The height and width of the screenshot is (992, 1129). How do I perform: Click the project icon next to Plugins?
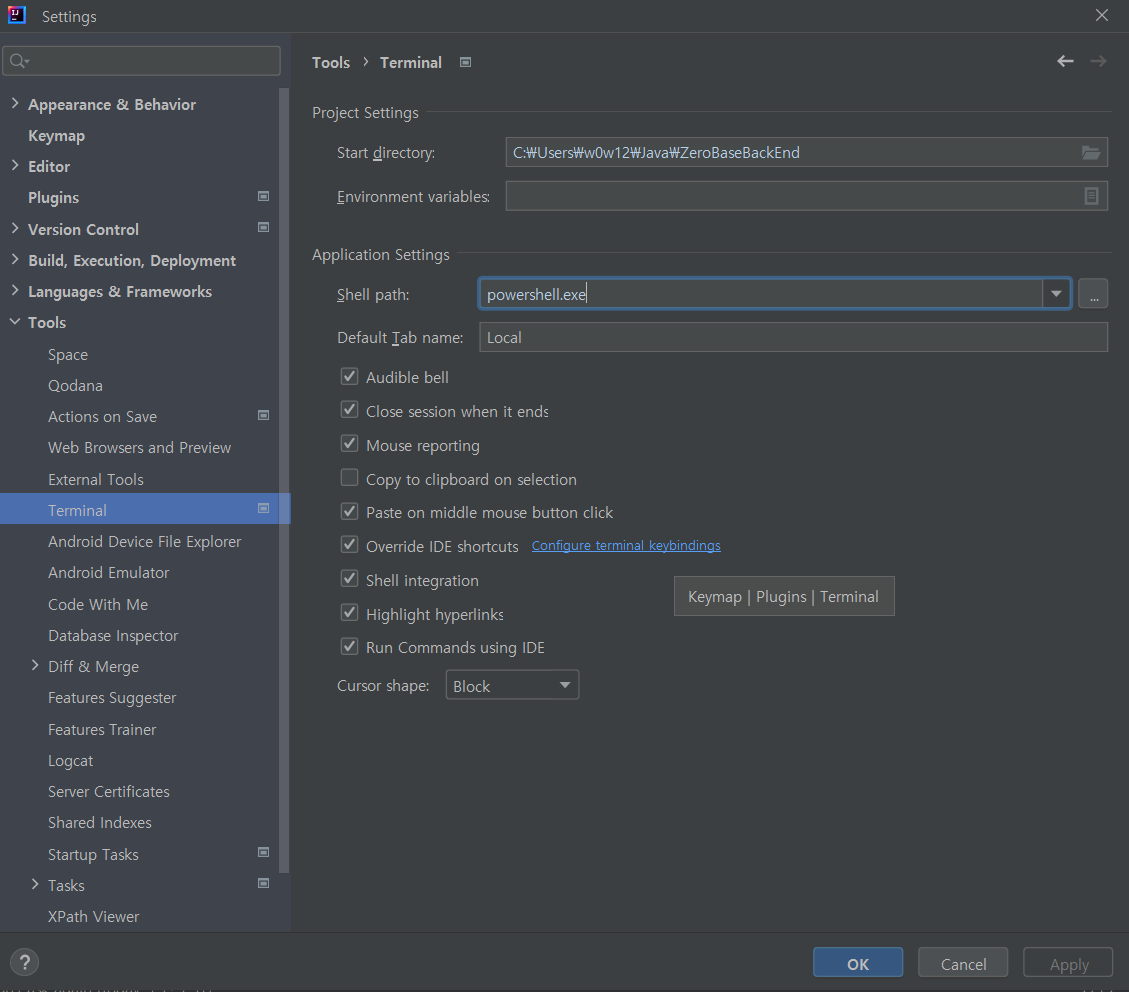point(264,197)
